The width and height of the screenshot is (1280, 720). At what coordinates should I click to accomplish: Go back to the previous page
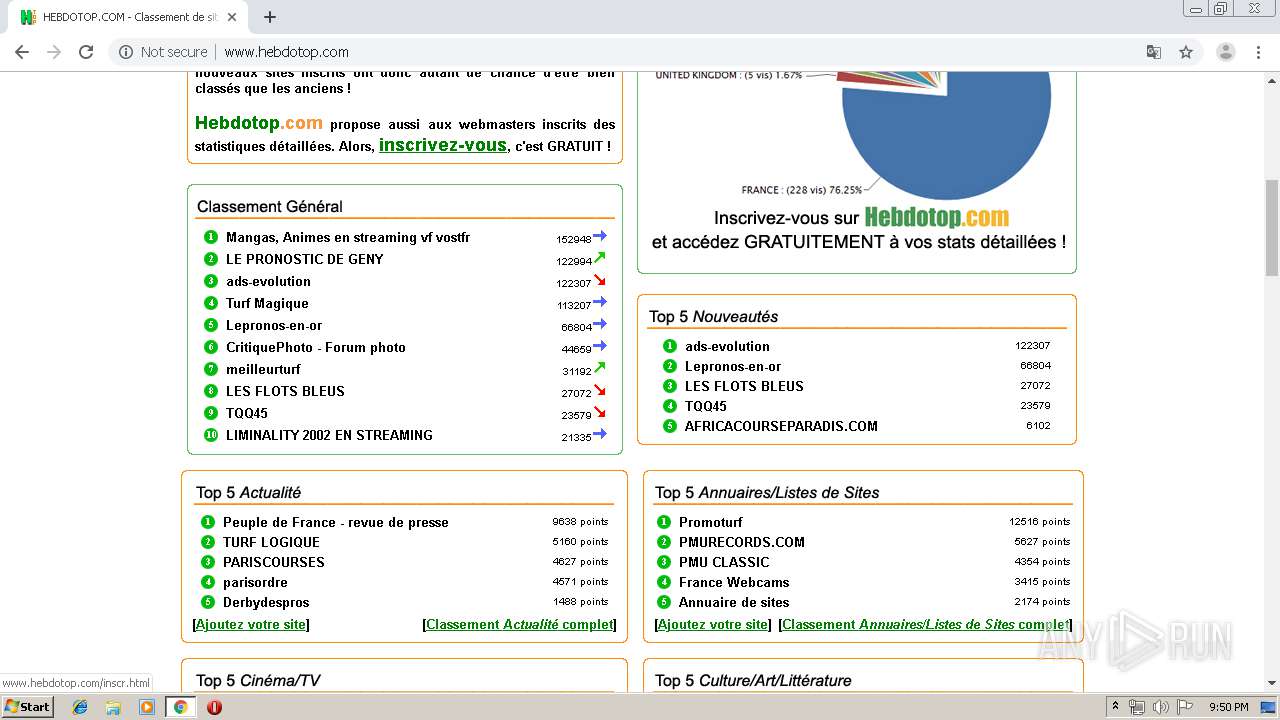pyautogui.click(x=22, y=52)
